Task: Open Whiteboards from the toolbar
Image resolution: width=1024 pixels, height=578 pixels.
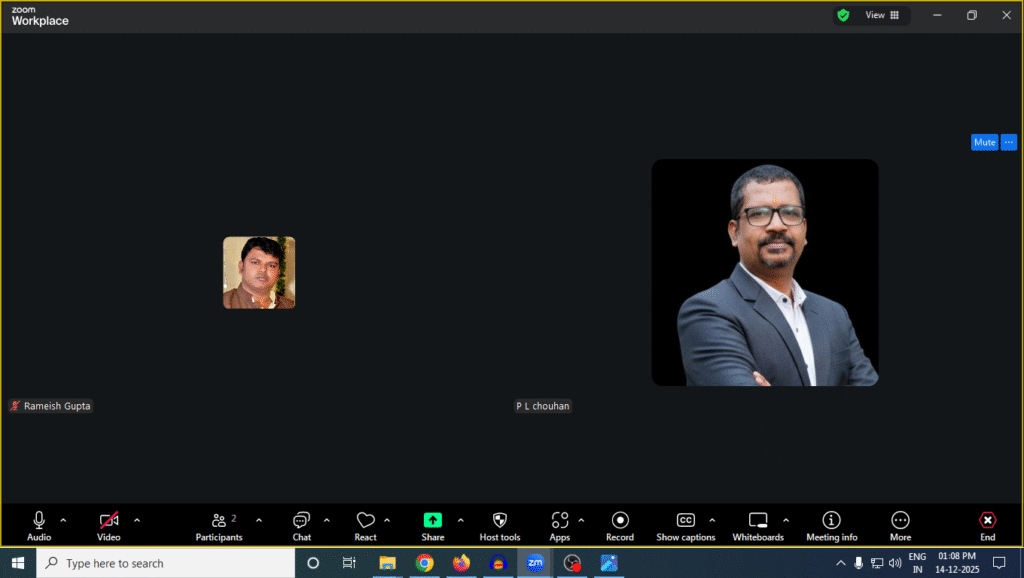Action: [758, 526]
